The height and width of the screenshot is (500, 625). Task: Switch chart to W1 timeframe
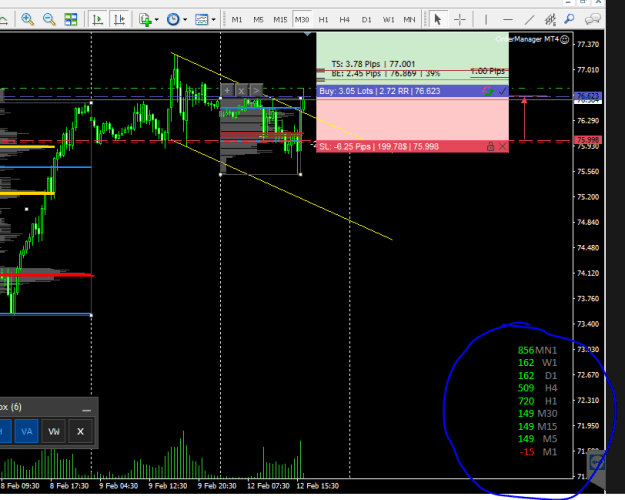388,20
